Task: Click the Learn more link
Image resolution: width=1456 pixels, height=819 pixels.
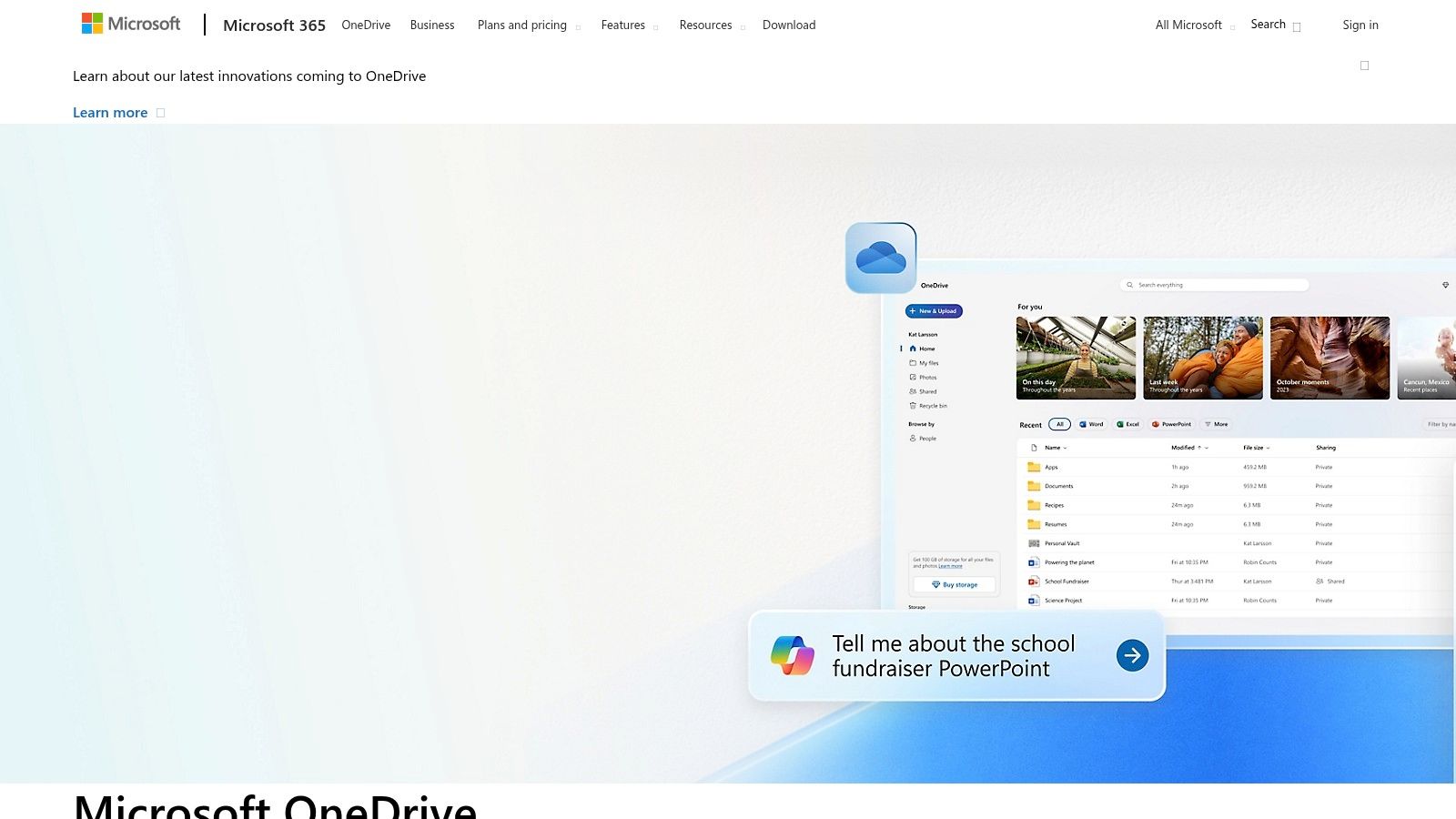Action: [x=118, y=113]
